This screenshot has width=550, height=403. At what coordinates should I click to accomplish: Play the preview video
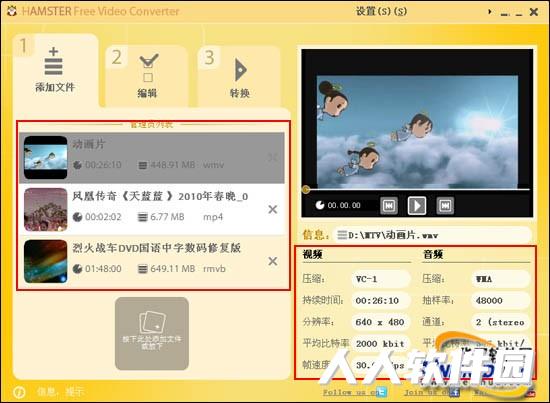[x=417, y=206]
